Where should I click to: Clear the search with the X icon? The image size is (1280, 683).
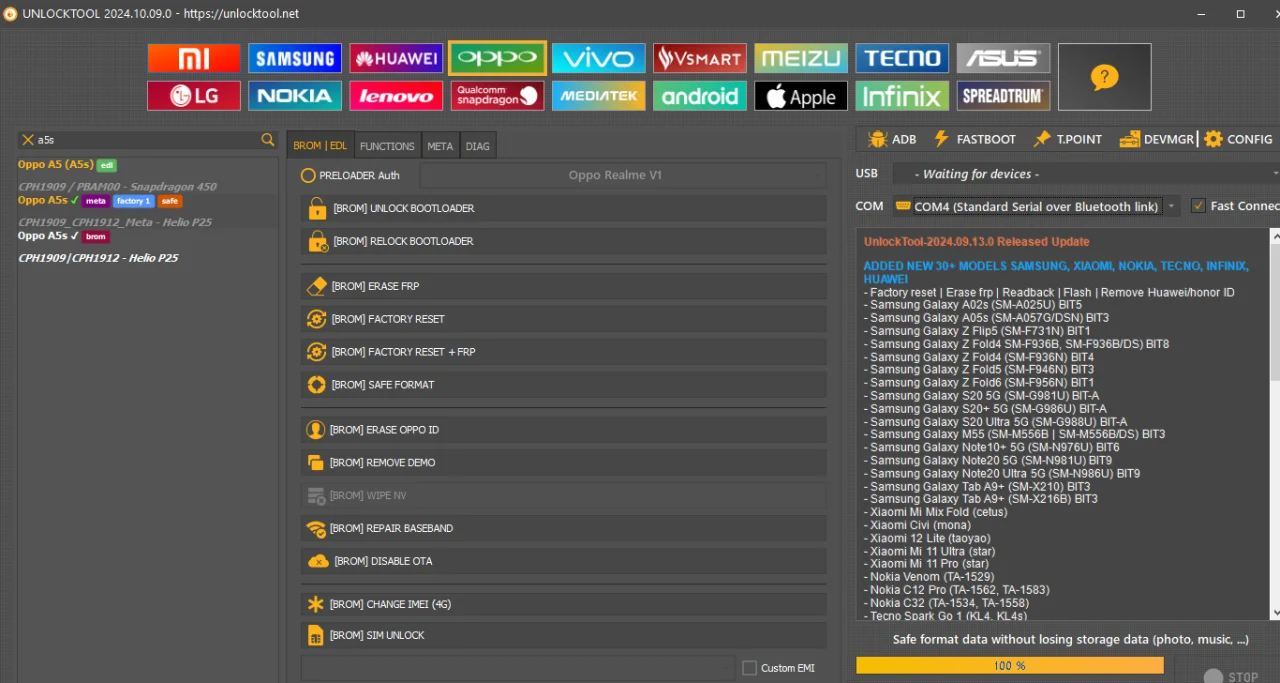pos(28,140)
